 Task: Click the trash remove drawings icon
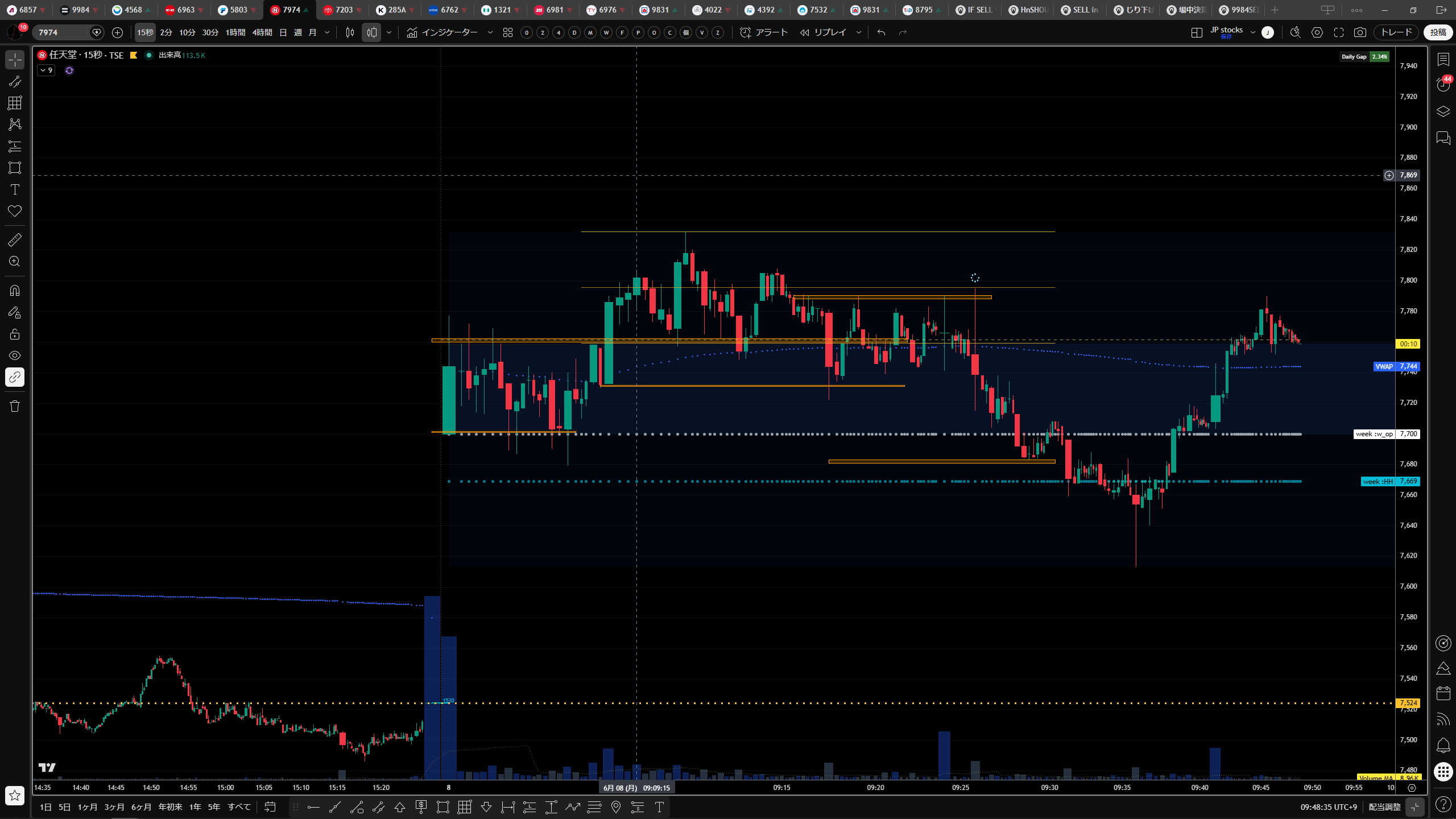[x=15, y=406]
